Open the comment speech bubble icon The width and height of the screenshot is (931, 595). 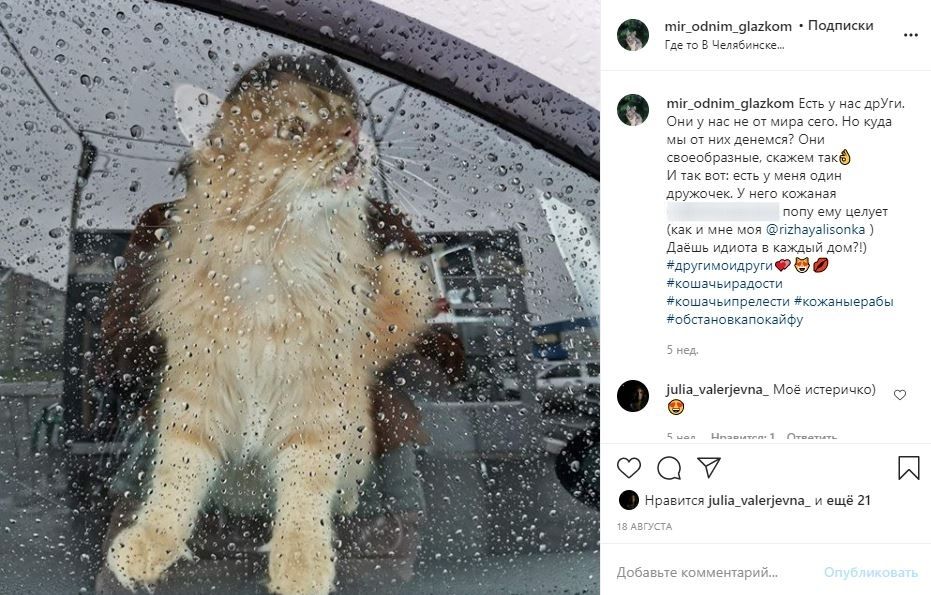(669, 468)
